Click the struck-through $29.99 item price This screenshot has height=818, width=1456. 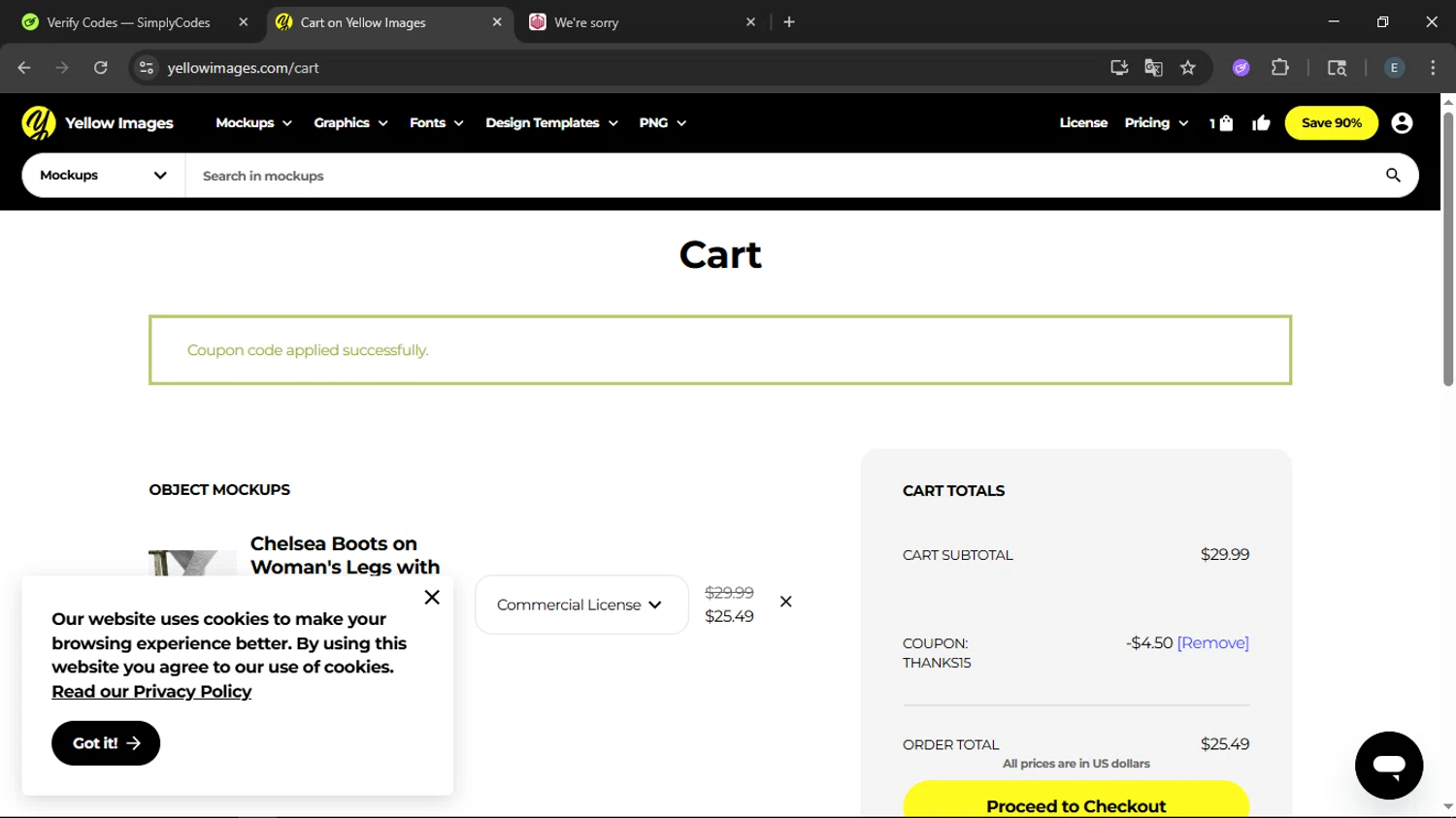729,593
